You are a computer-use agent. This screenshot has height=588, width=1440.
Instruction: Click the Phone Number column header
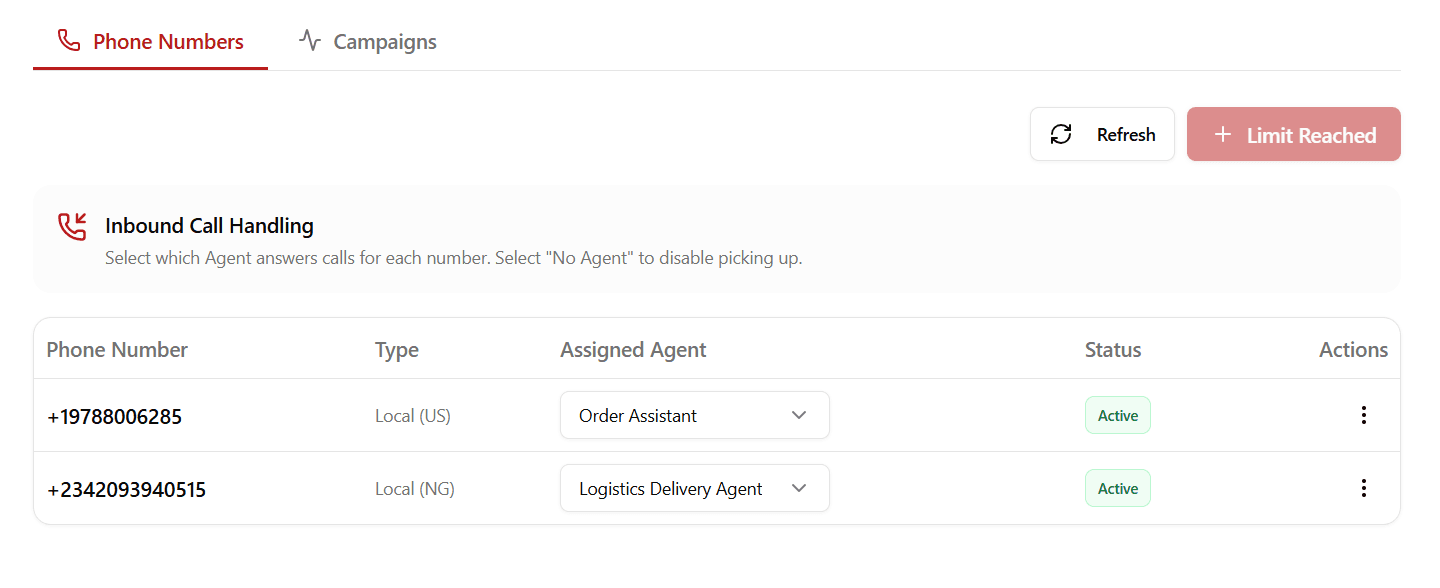point(117,350)
